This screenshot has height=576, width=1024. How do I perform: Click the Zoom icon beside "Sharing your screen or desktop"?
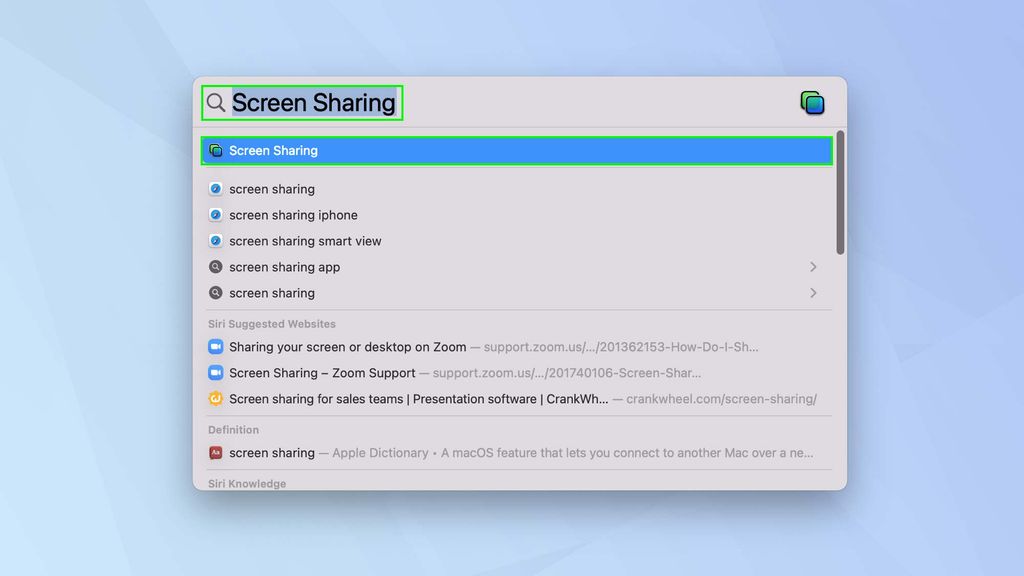pyautogui.click(x=218, y=346)
